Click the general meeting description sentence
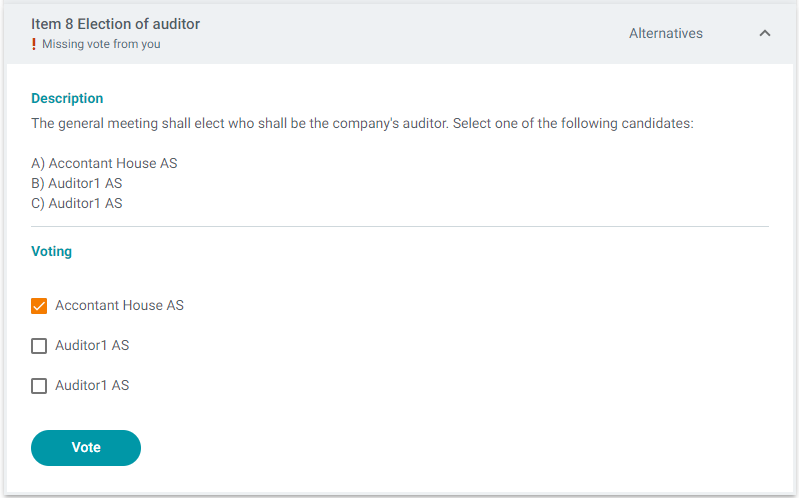Viewport: 799px width, 498px height. tap(362, 123)
